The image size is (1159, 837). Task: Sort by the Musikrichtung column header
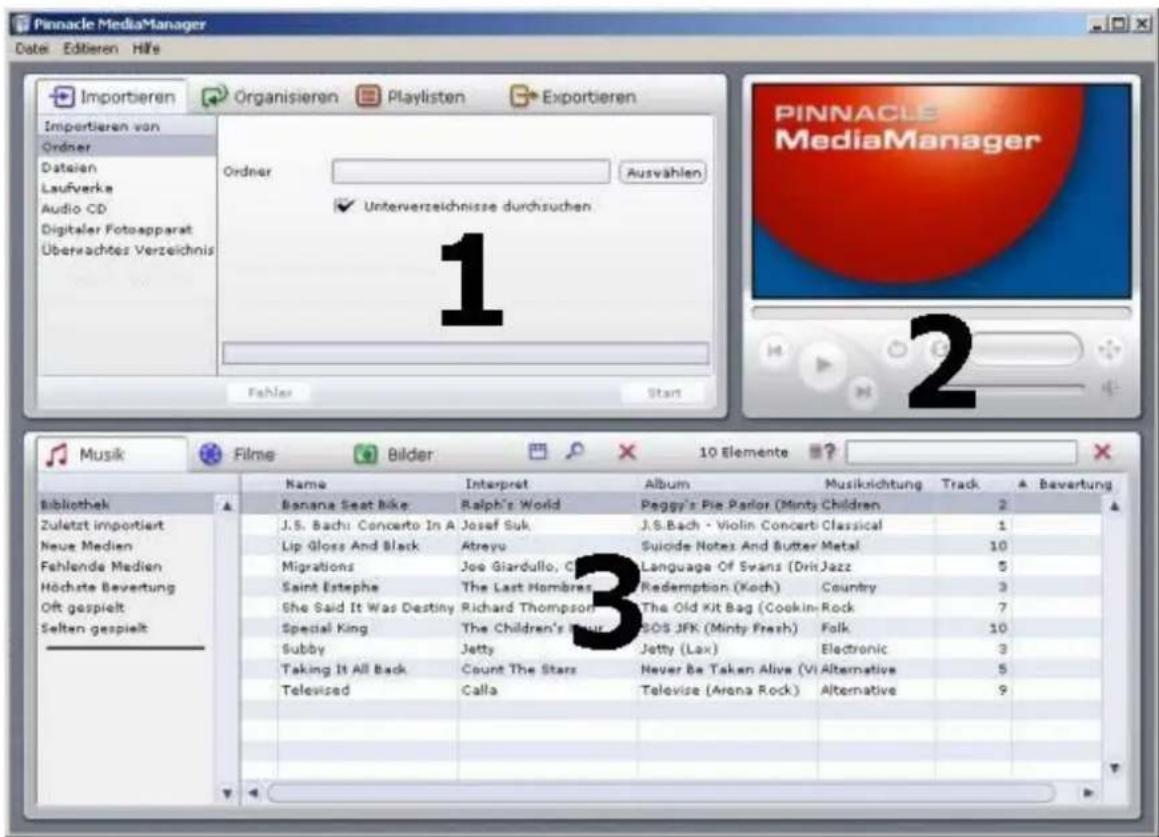[x=877, y=484]
